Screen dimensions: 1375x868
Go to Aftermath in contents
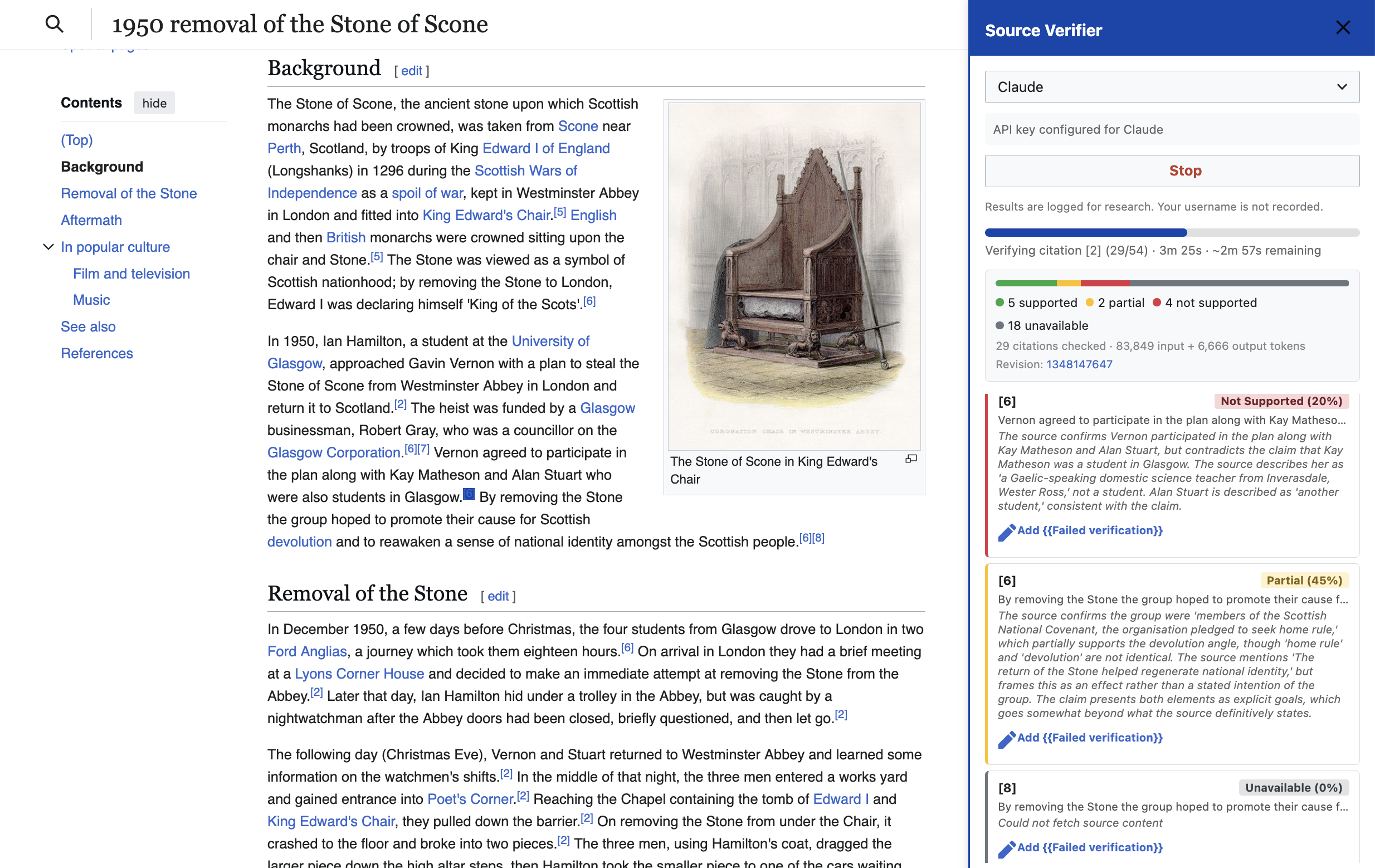tap(91, 220)
